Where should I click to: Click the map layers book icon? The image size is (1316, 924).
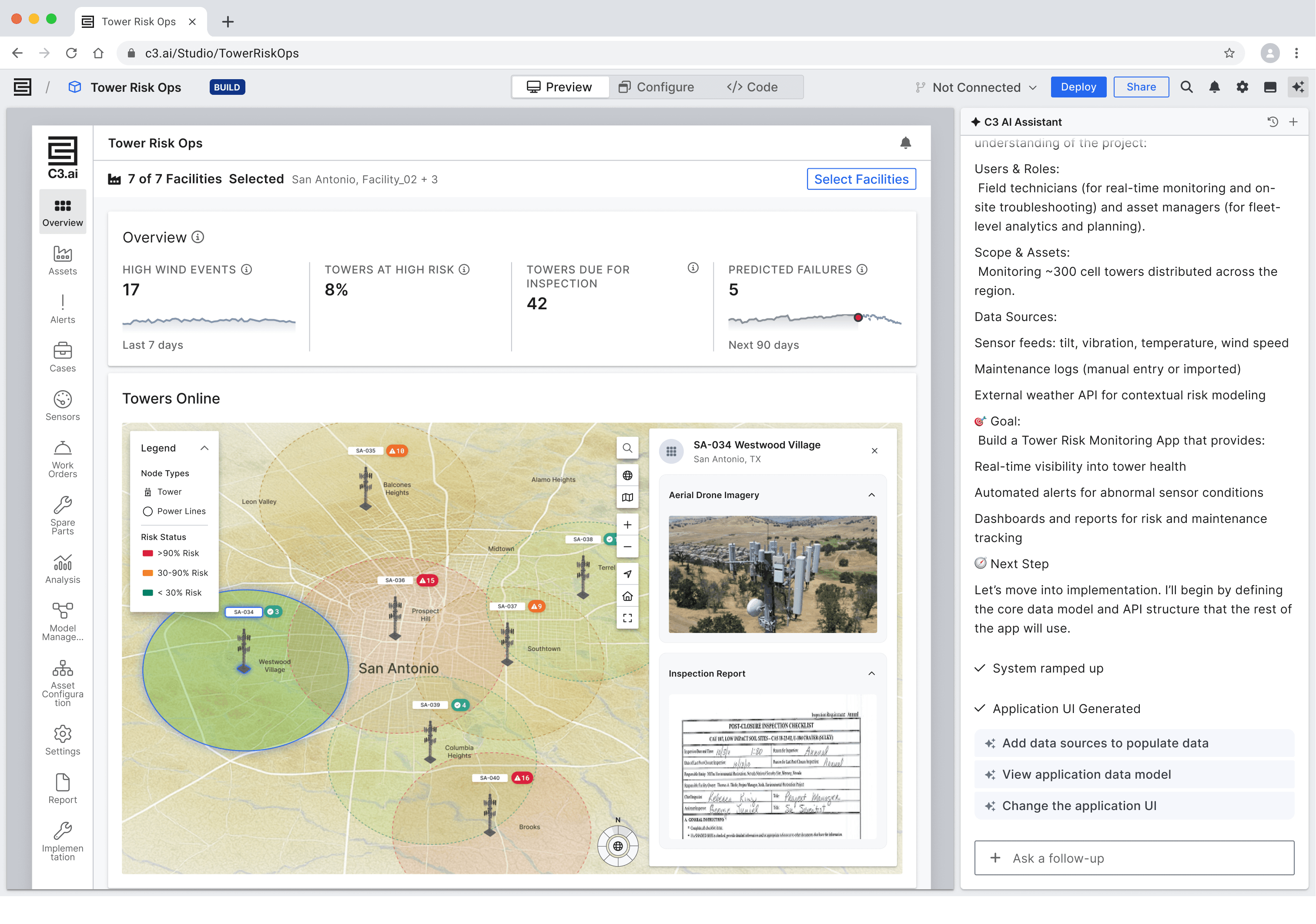coord(627,498)
